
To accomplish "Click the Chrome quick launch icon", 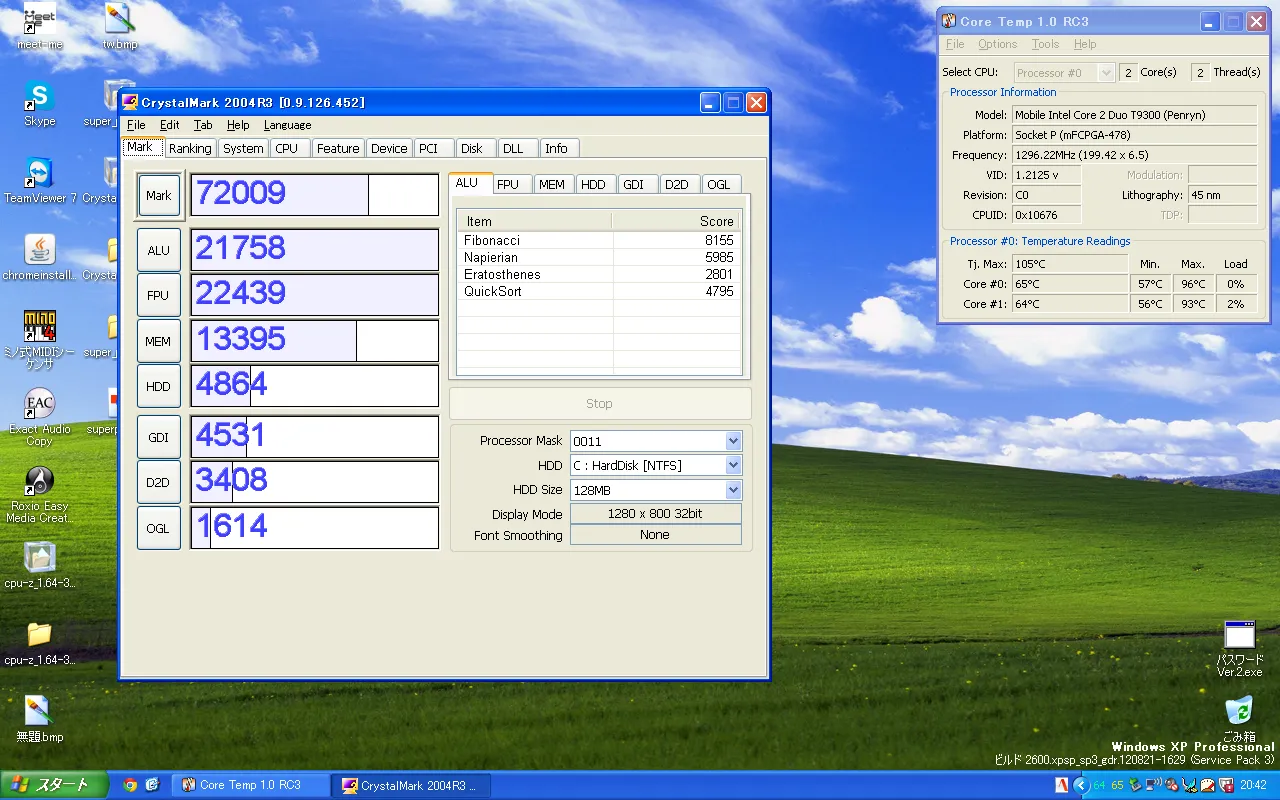I will 130,785.
